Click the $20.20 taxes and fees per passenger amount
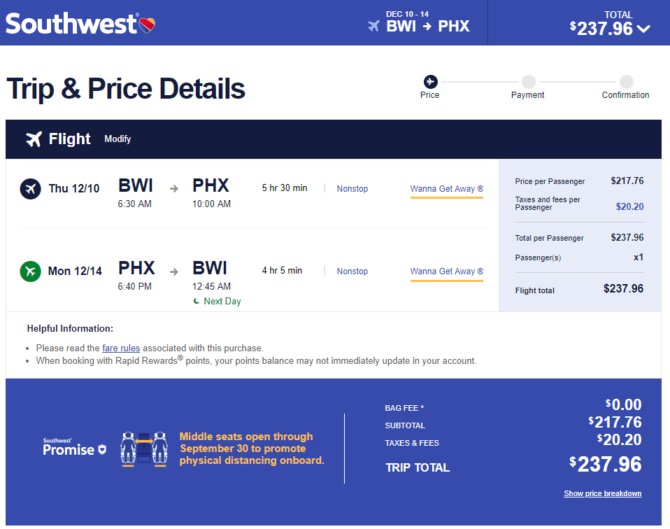Screen dimensions: 670x529 pos(629,206)
